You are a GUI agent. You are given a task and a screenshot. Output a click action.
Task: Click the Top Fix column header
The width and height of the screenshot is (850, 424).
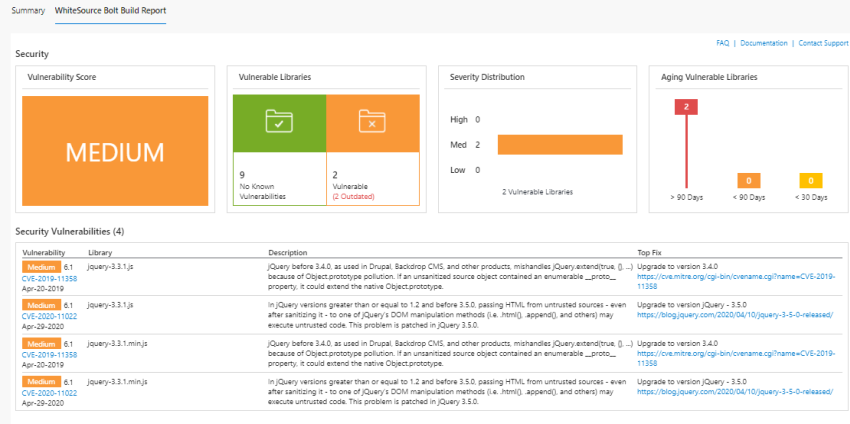pyautogui.click(x=649, y=253)
